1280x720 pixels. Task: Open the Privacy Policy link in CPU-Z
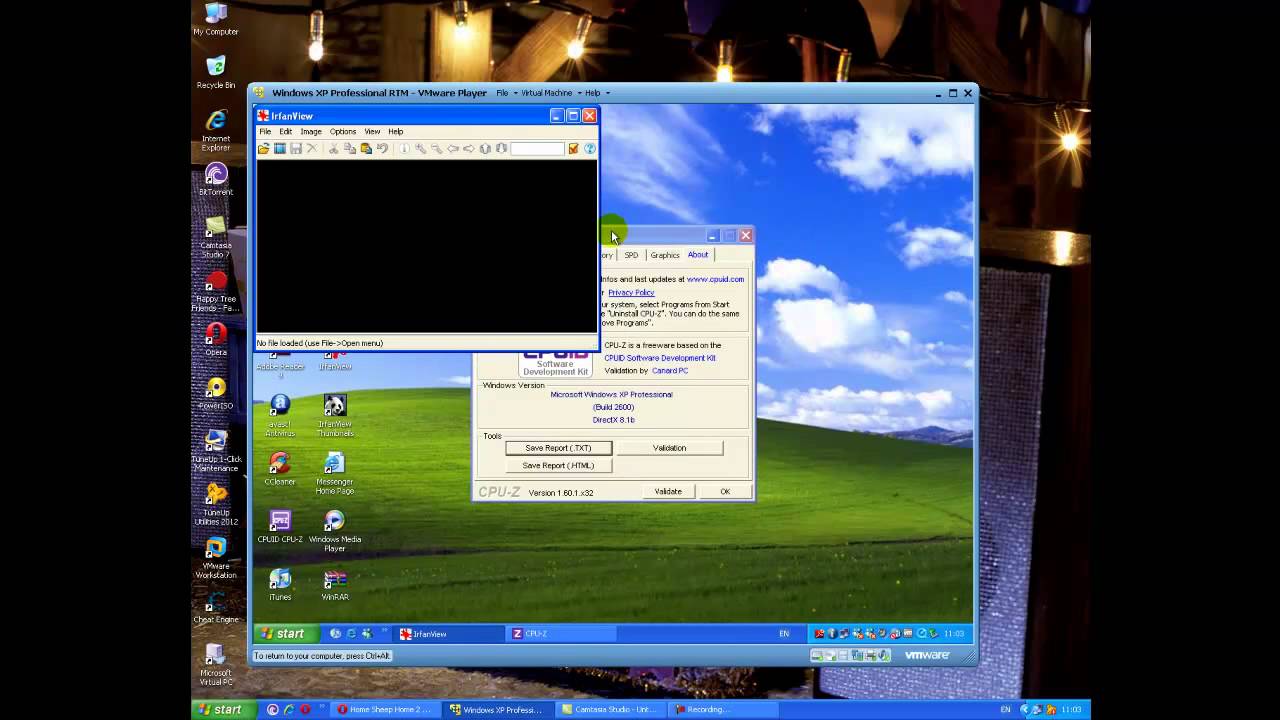(631, 292)
